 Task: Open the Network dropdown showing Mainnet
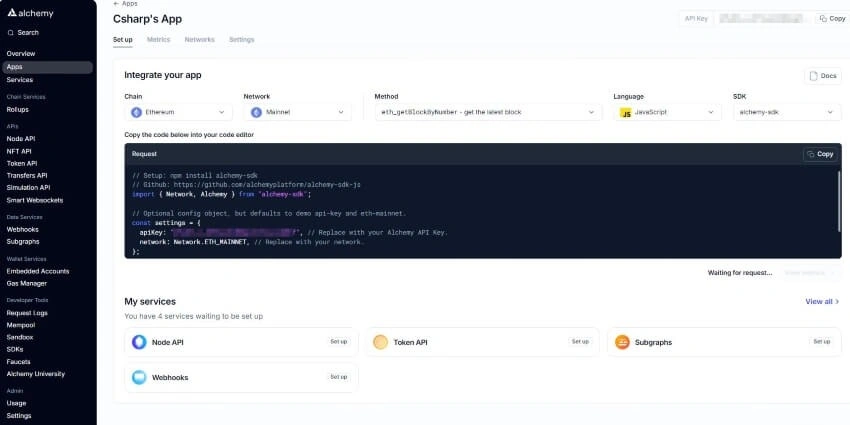point(298,112)
